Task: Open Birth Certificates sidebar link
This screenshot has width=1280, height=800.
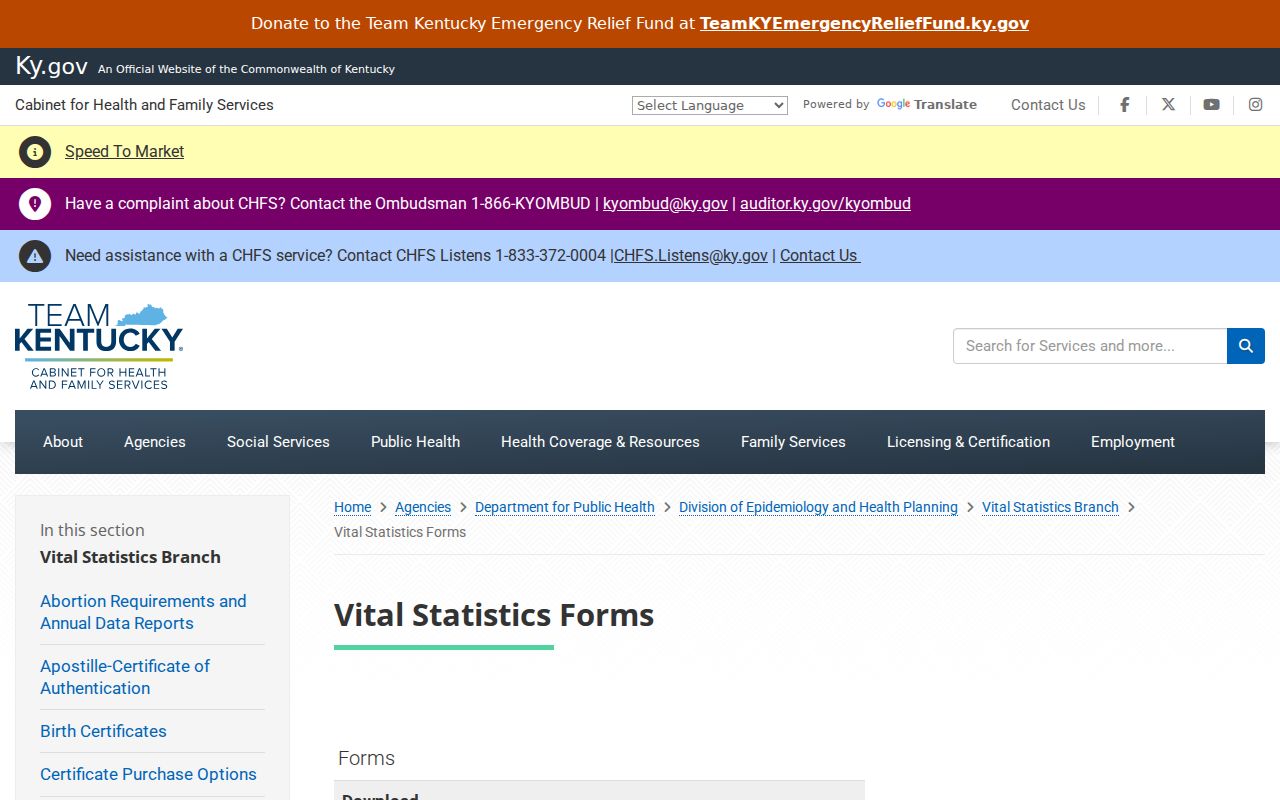Action: tap(103, 731)
